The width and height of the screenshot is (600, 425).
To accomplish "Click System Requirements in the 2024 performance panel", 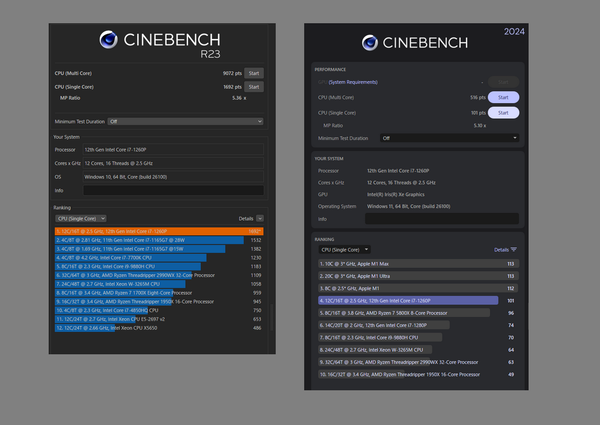I will 355,82.
